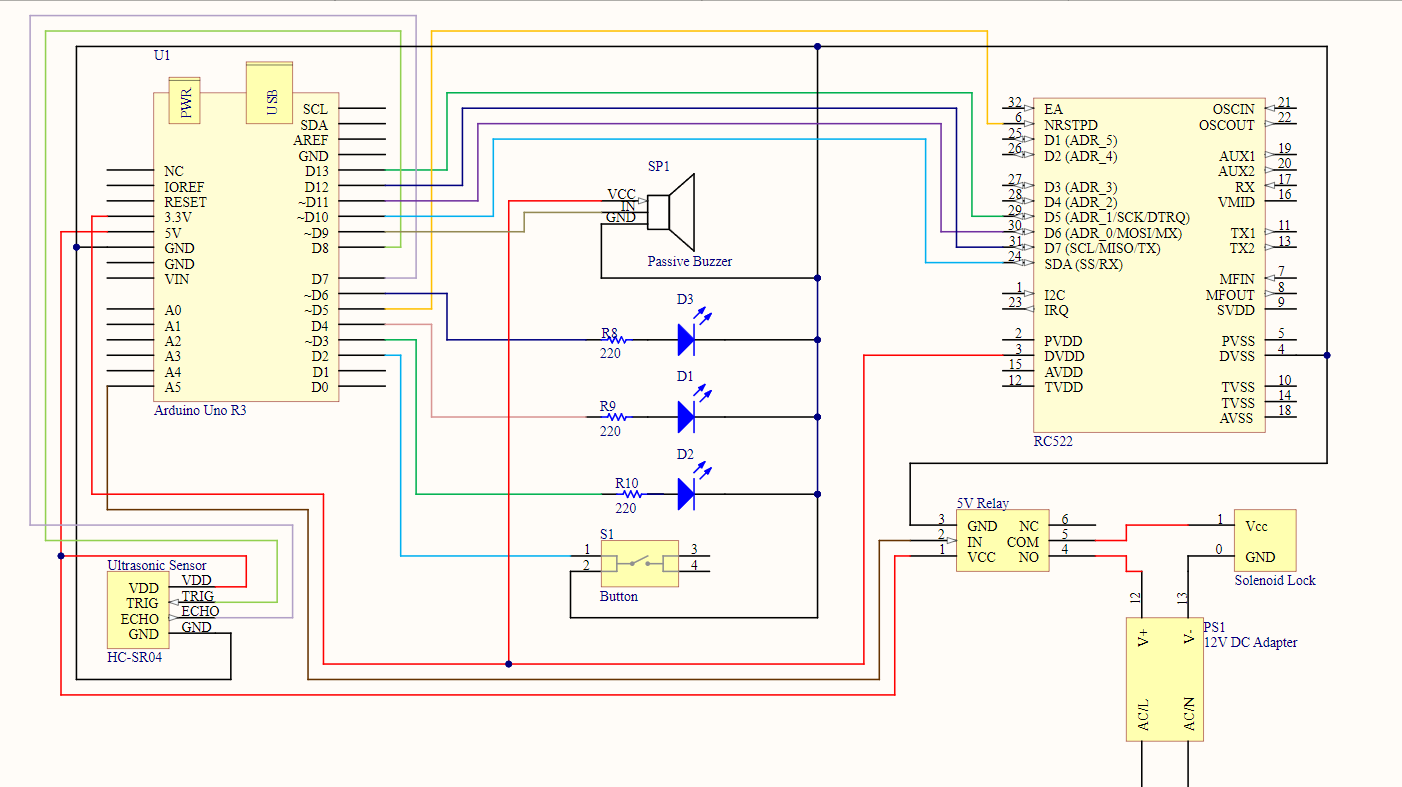Viewport: 1402px width, 787px height.
Task: Click the "AC/L" terminal on the adapter
Action: point(1143,713)
